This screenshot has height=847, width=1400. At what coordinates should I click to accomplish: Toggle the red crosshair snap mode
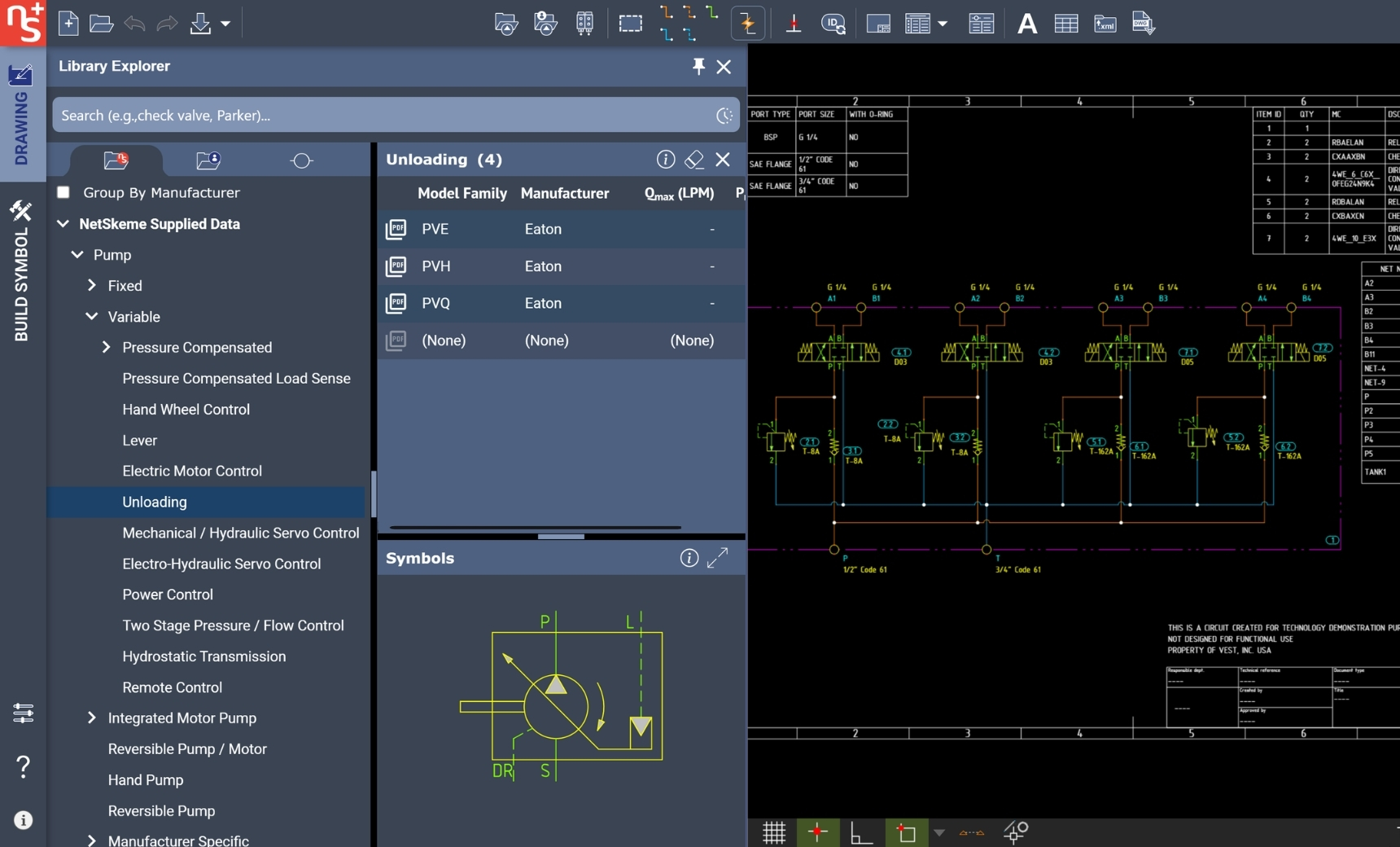pos(817,832)
